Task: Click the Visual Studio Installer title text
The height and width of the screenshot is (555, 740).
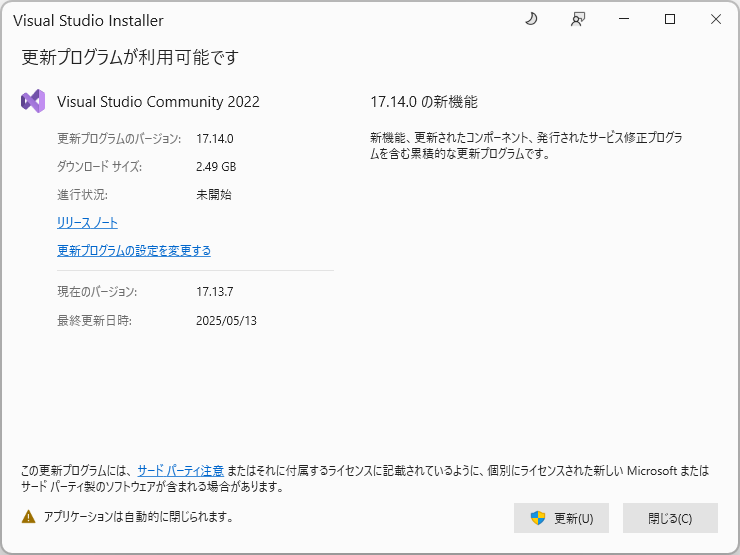Action: pyautogui.click(x=88, y=20)
